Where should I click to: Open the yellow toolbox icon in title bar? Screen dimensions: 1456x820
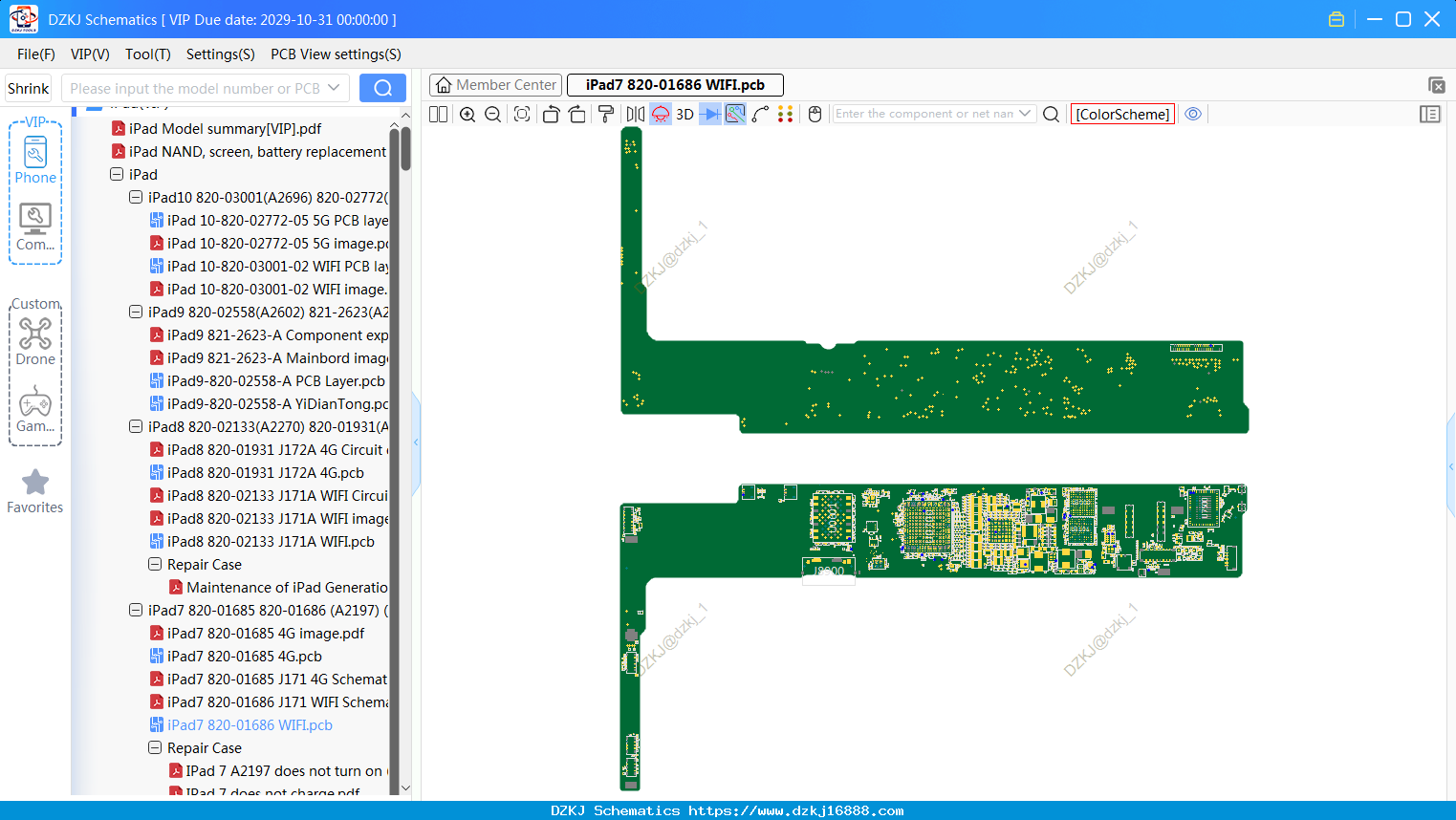coord(1336,19)
